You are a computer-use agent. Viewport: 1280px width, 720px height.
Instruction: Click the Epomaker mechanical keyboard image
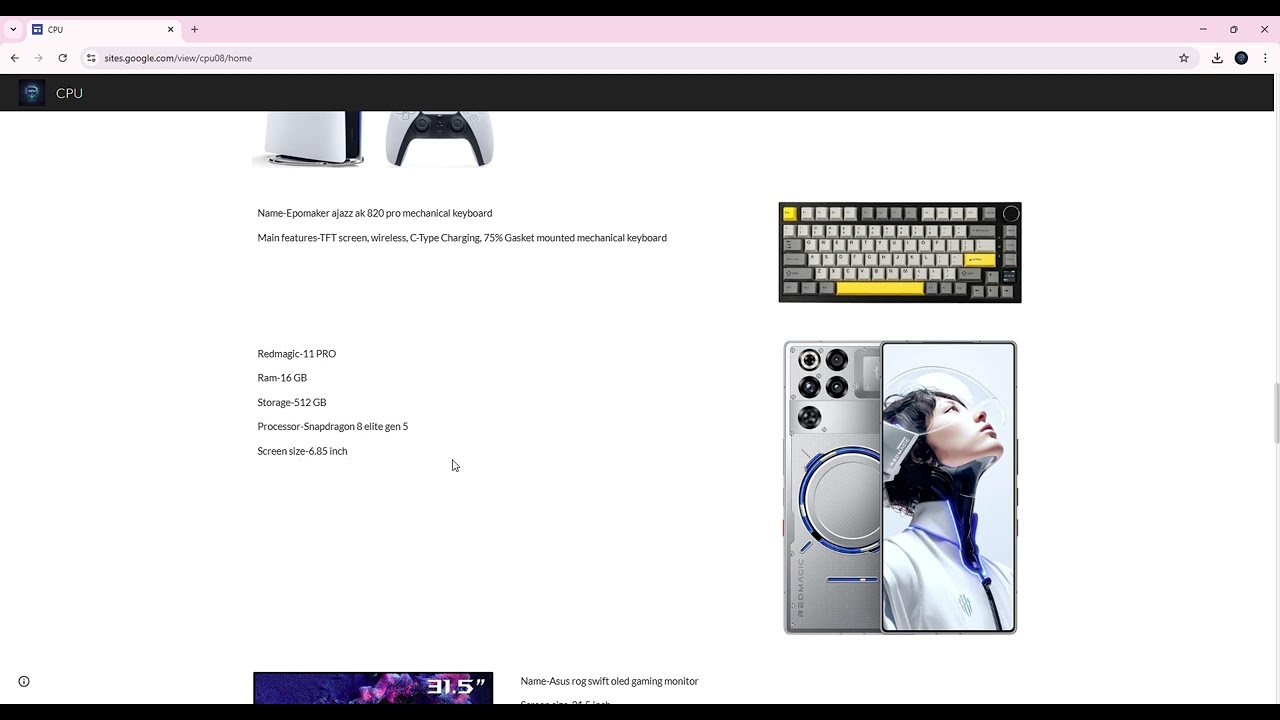pyautogui.click(x=900, y=252)
